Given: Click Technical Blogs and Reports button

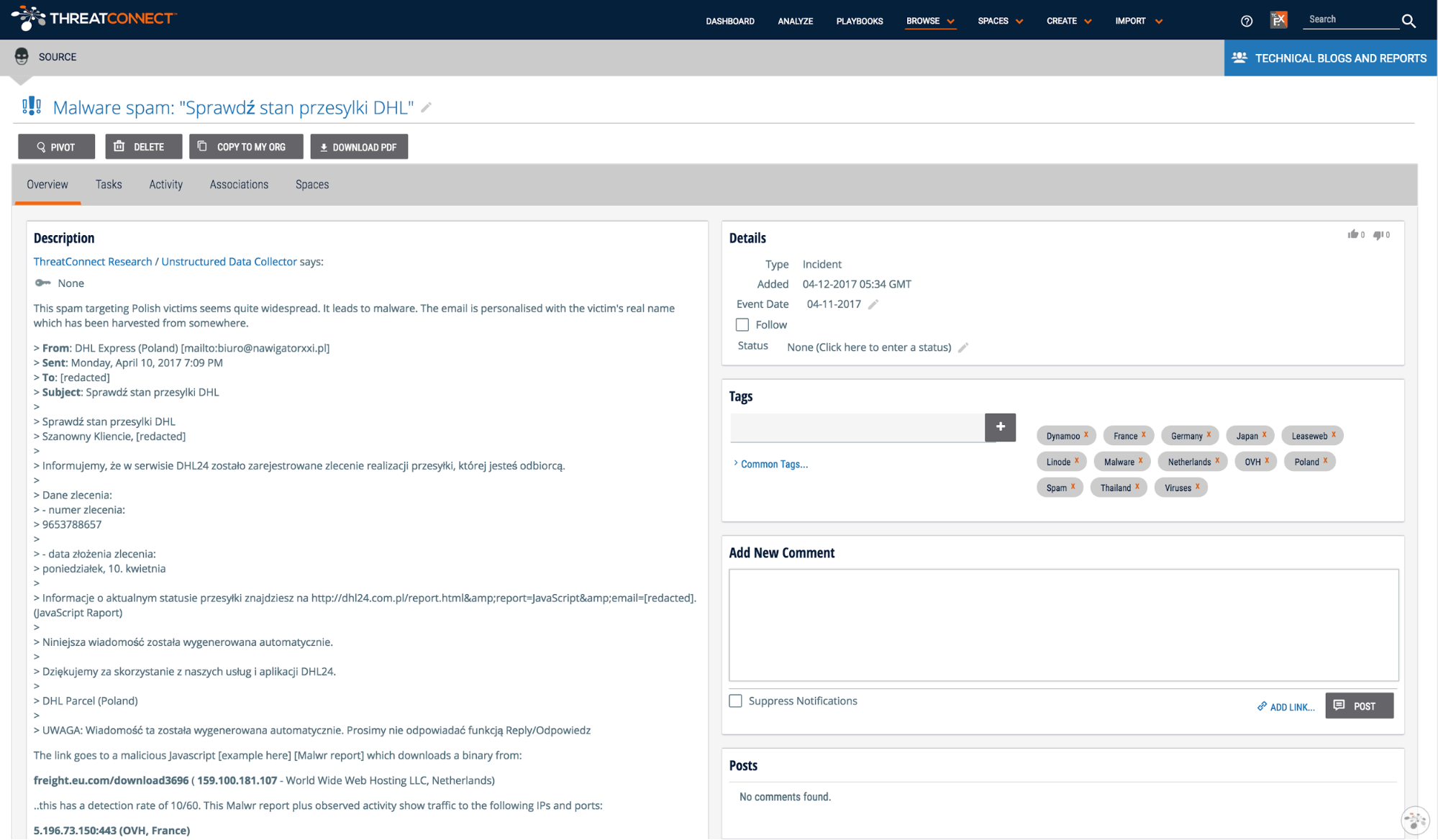Looking at the screenshot, I should (x=1330, y=58).
